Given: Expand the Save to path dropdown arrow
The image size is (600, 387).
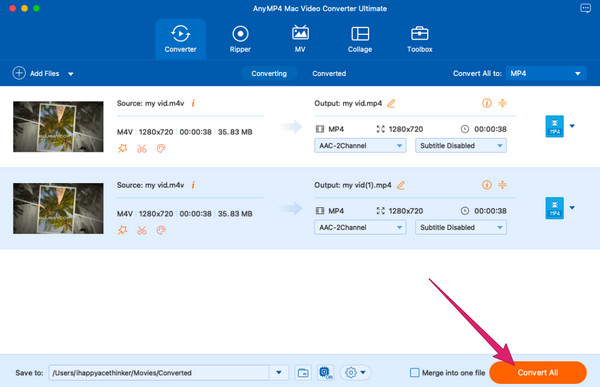Looking at the screenshot, I should pos(279,372).
